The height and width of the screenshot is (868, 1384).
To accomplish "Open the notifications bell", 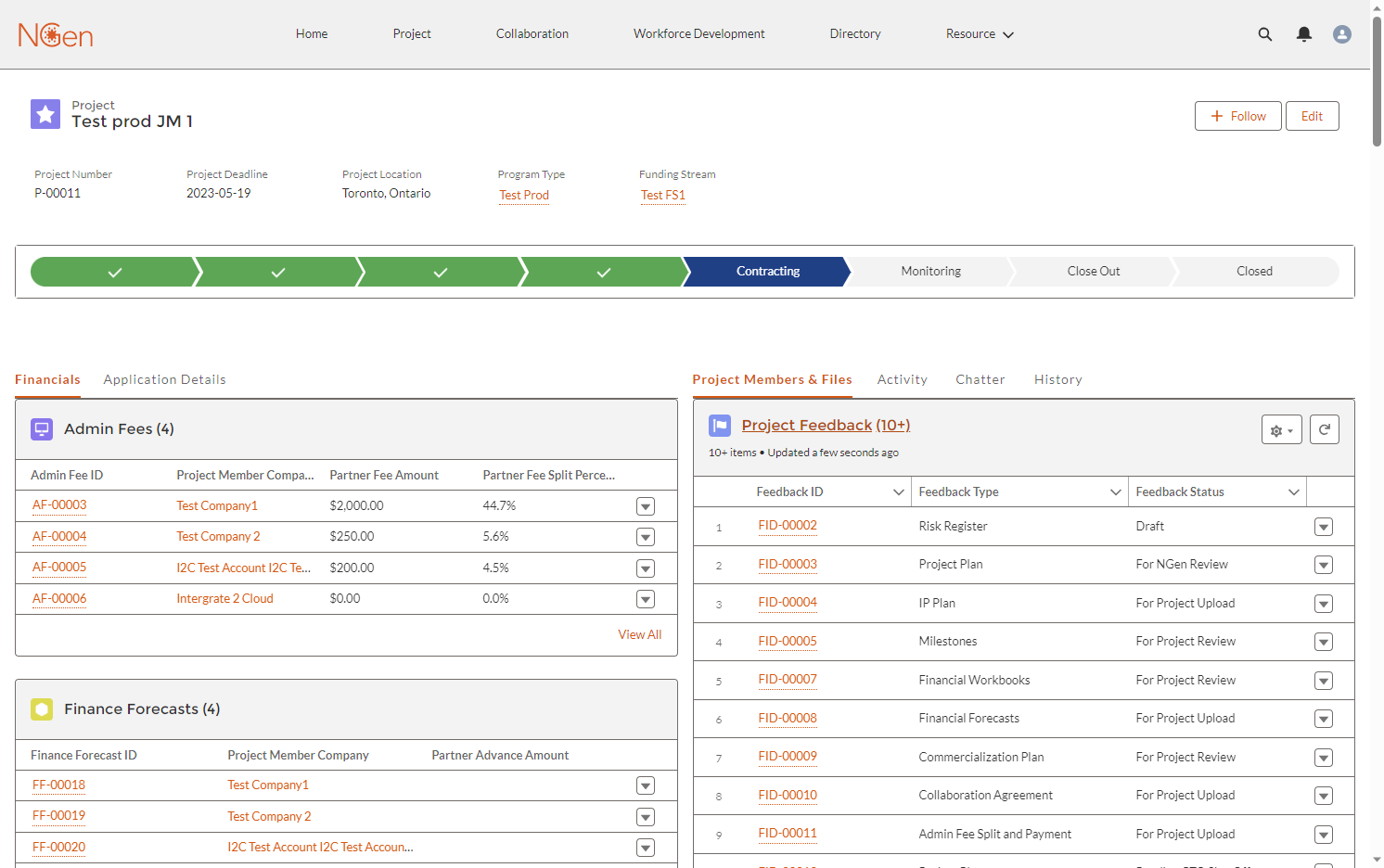I will (x=1303, y=34).
